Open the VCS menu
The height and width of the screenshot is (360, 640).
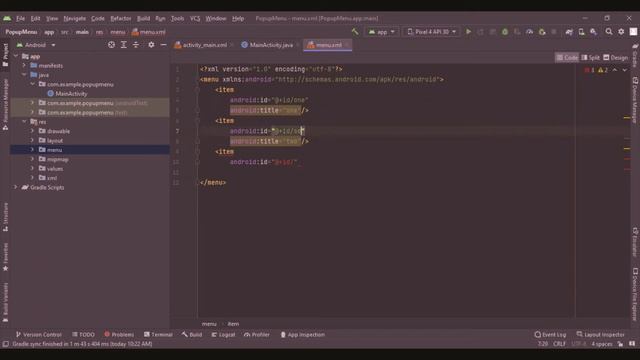pyautogui.click(x=195, y=18)
